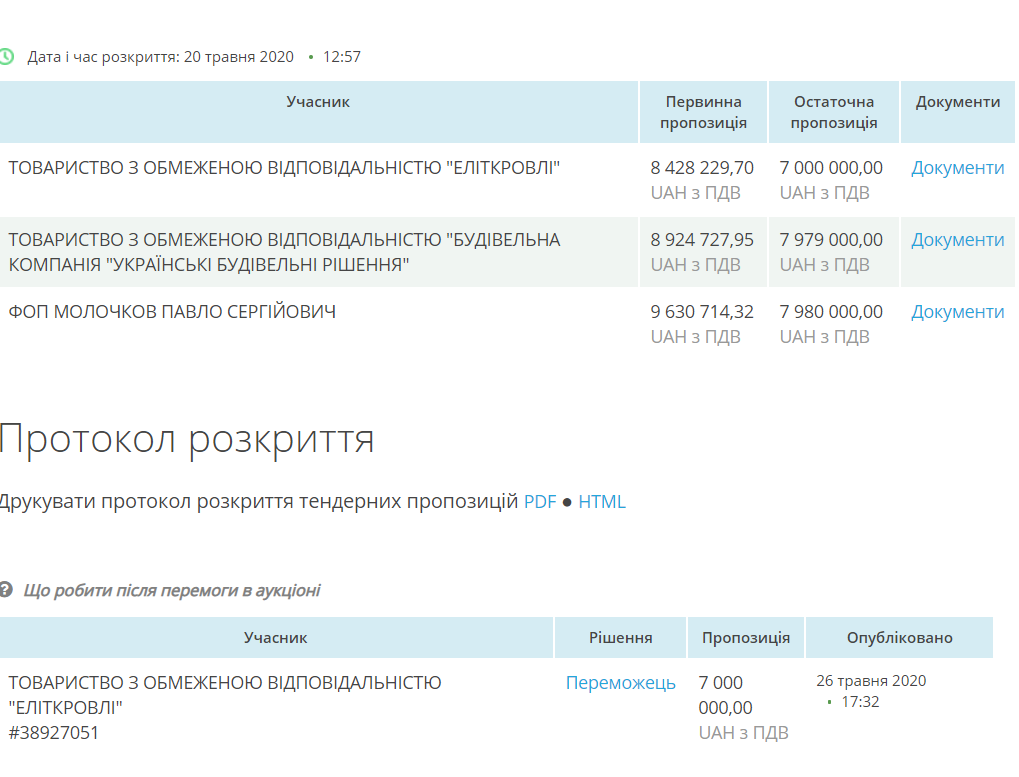Click the clock icon beside the opening date
Image resolution: width=1019 pixels, height=777 pixels.
(7, 57)
